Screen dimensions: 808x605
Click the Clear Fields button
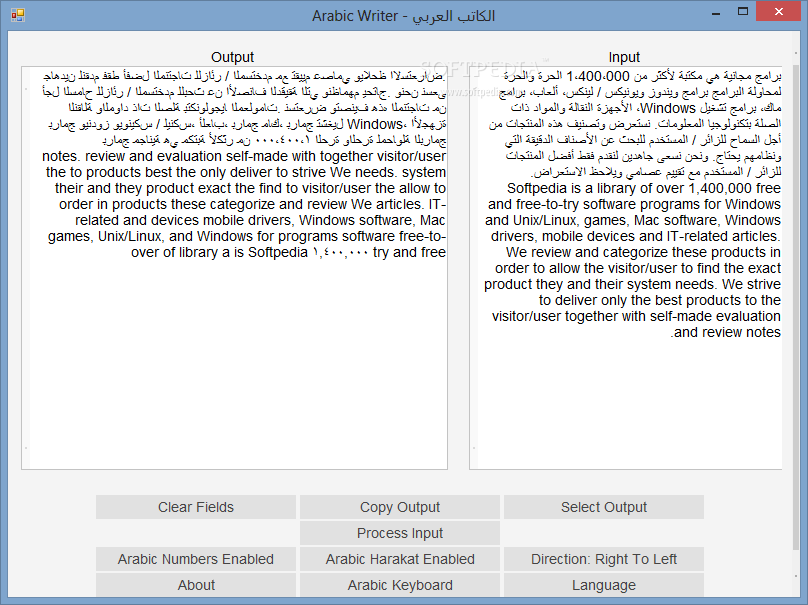click(x=196, y=507)
